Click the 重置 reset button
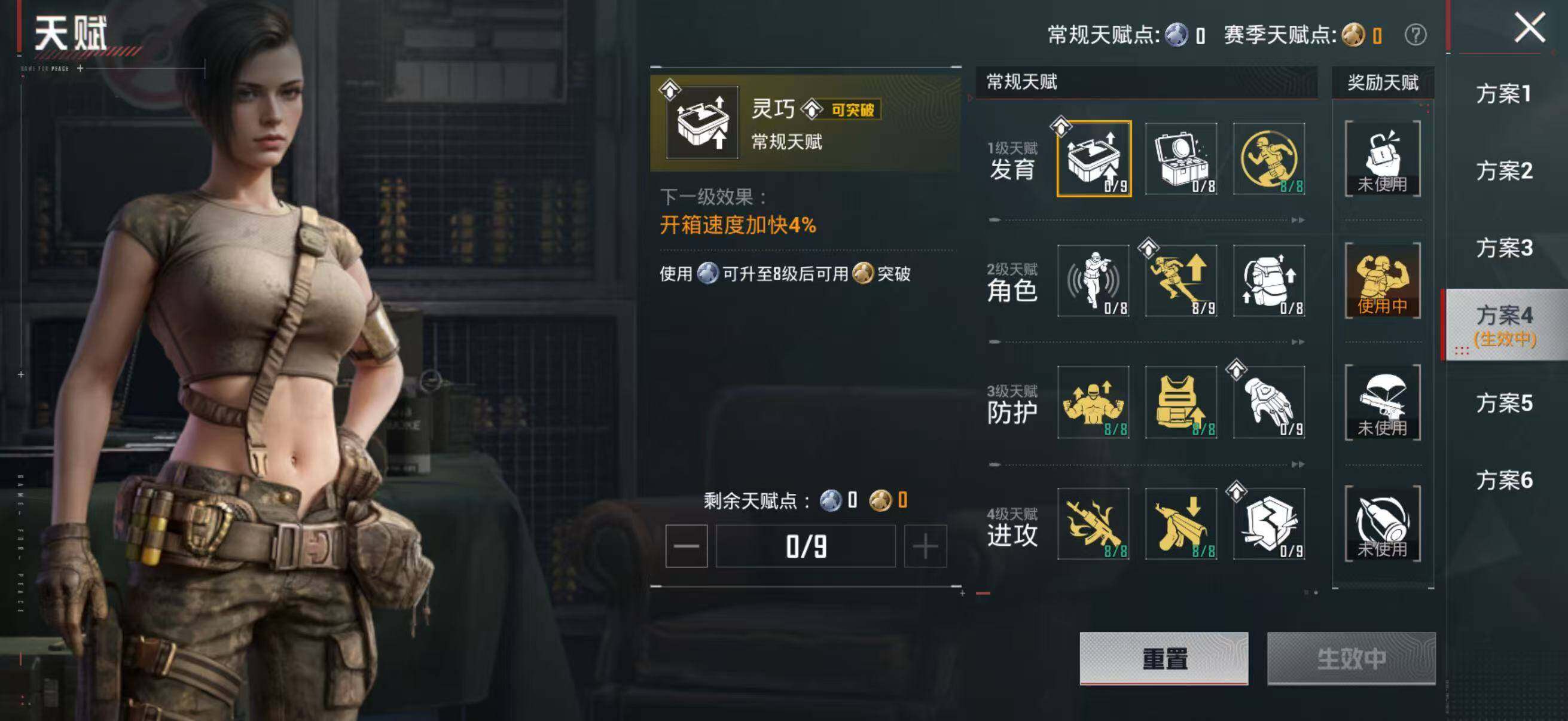The height and width of the screenshot is (721, 1568). [x=1164, y=658]
